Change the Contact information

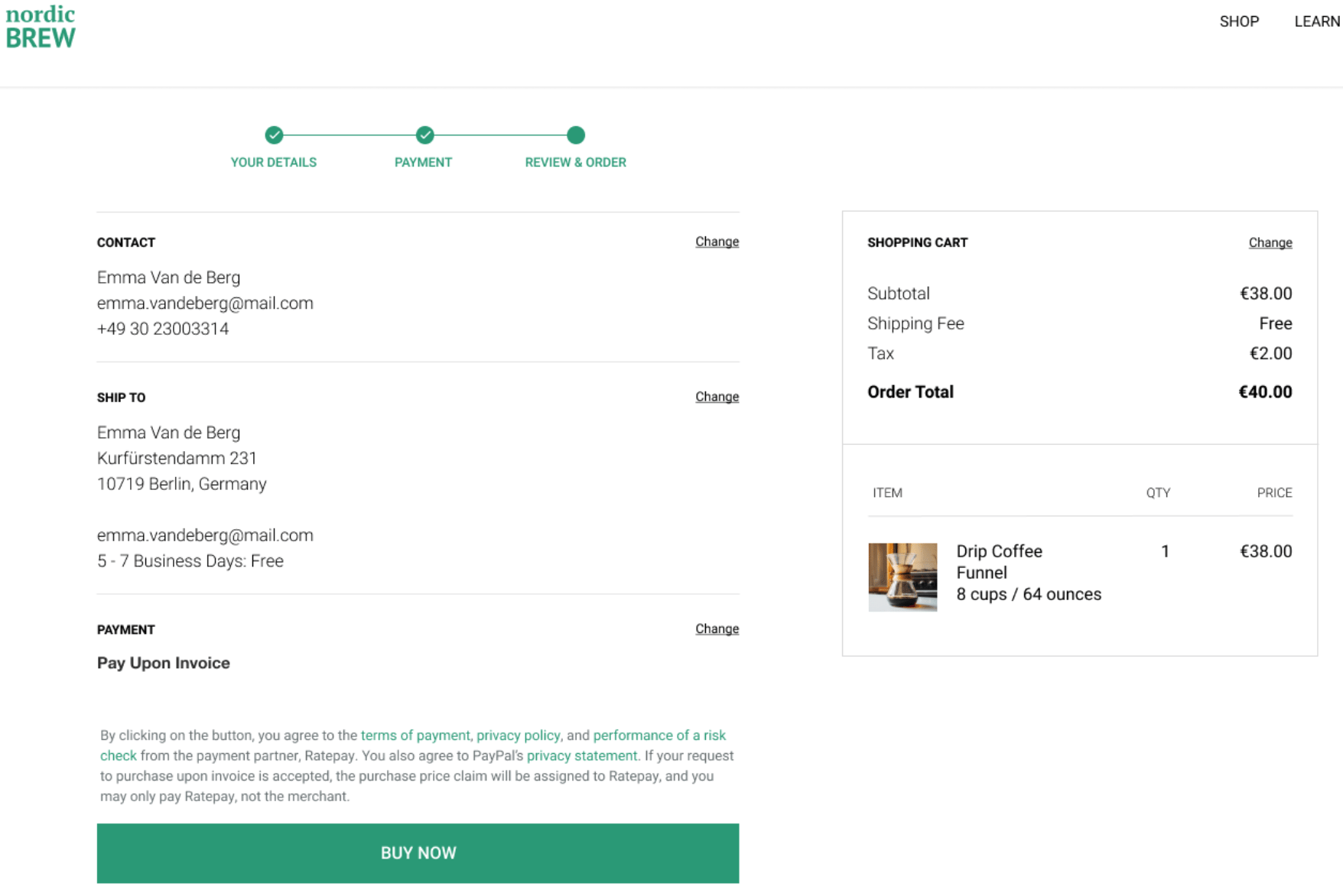pos(717,242)
